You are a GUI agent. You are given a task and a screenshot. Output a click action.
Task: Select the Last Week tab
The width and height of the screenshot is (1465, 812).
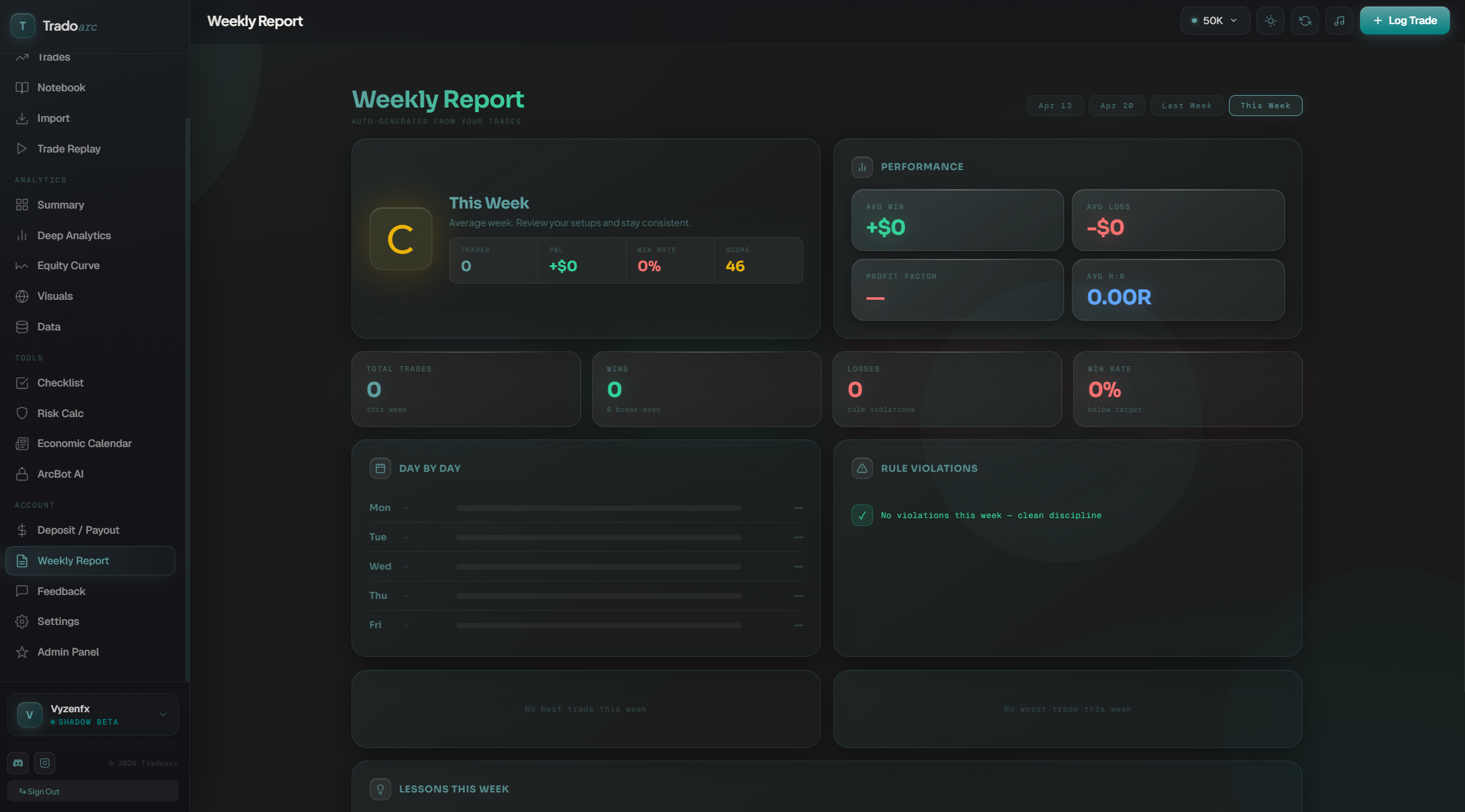pos(1187,106)
